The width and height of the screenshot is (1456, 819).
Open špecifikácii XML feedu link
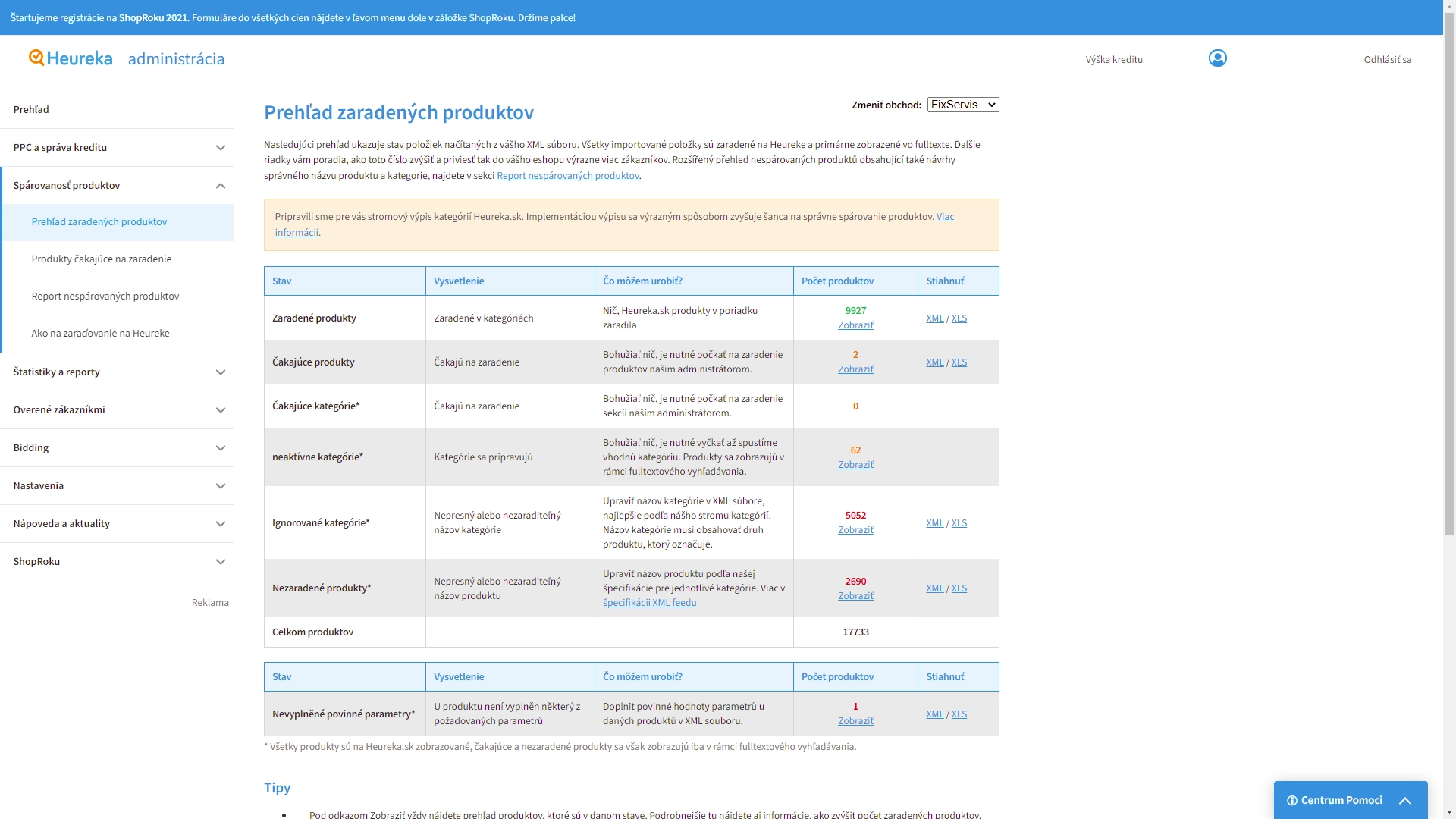pos(650,603)
